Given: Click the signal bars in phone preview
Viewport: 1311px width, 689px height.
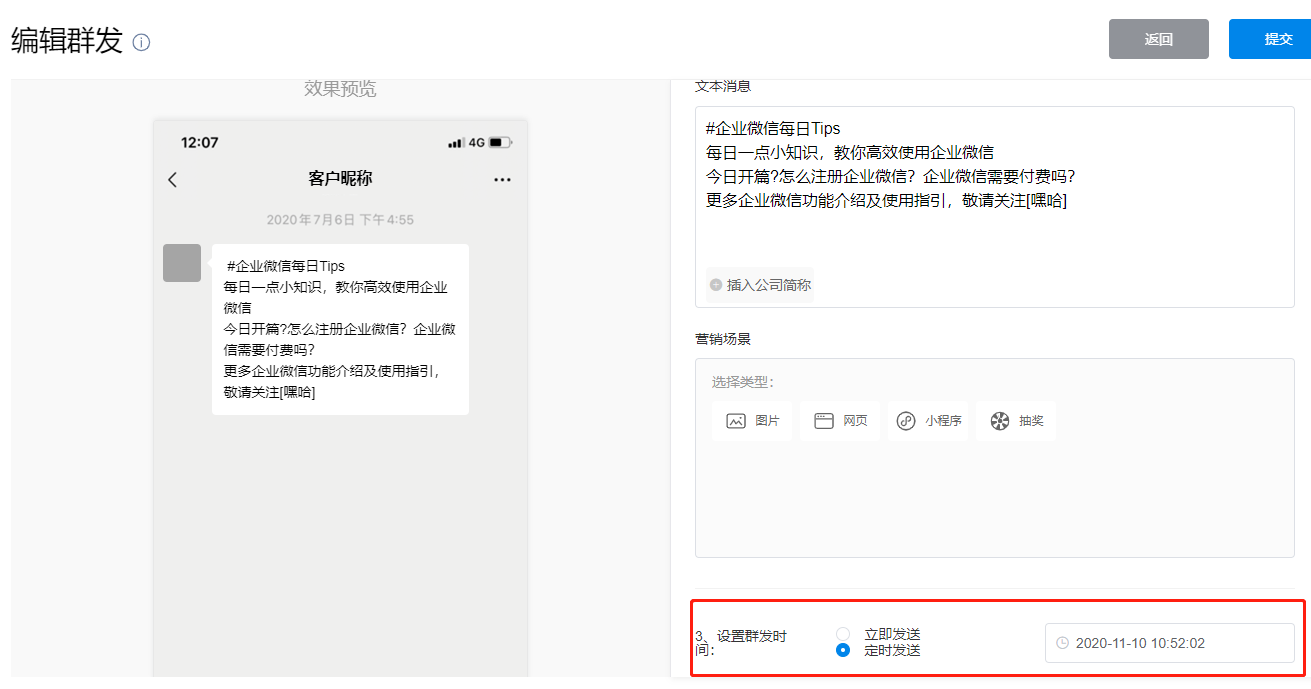Looking at the screenshot, I should 456,143.
